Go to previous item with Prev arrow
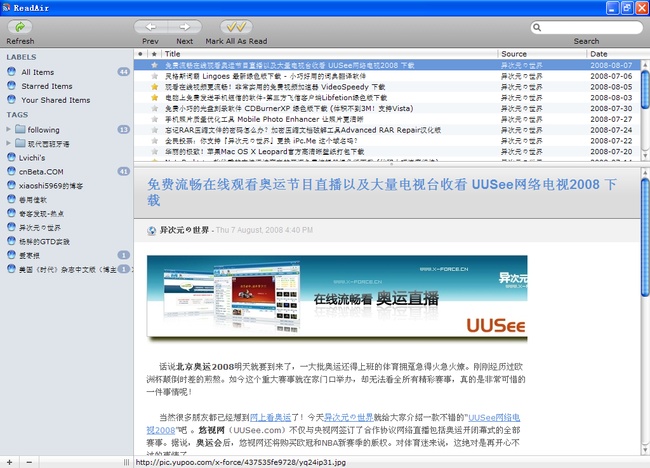The image size is (650, 468). 150,27
